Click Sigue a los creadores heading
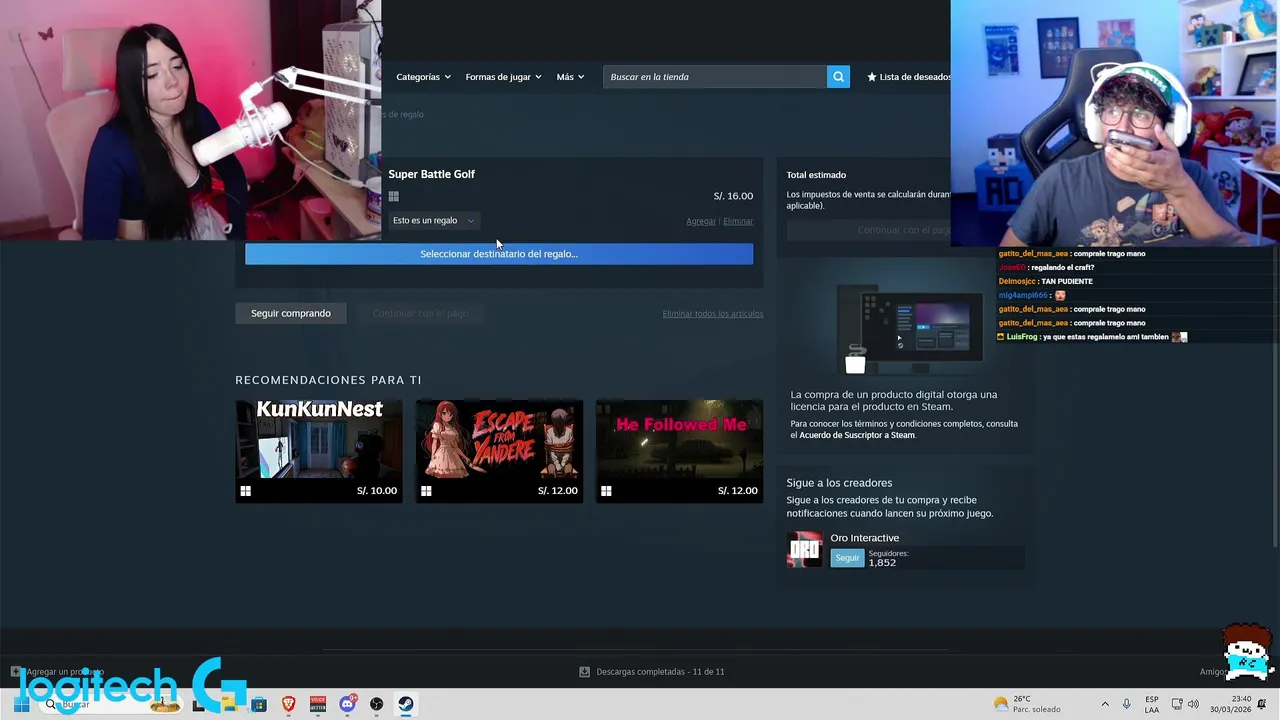This screenshot has height=720, width=1280. 839,483
